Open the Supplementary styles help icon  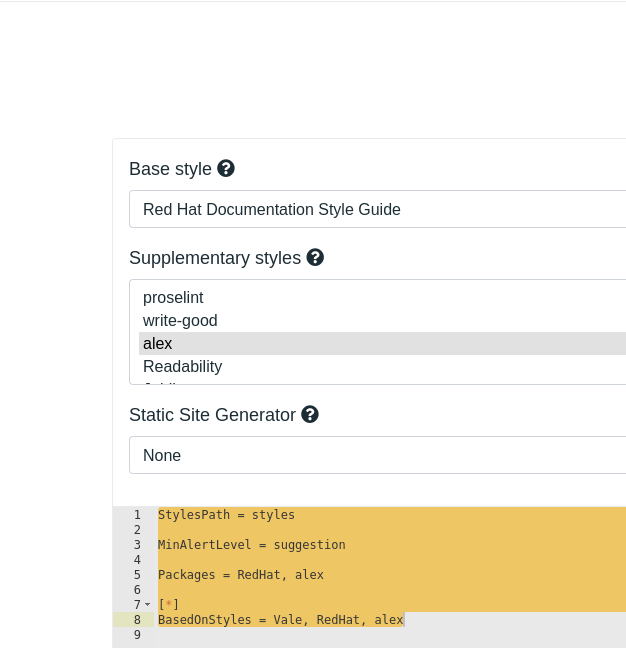pyautogui.click(x=315, y=257)
